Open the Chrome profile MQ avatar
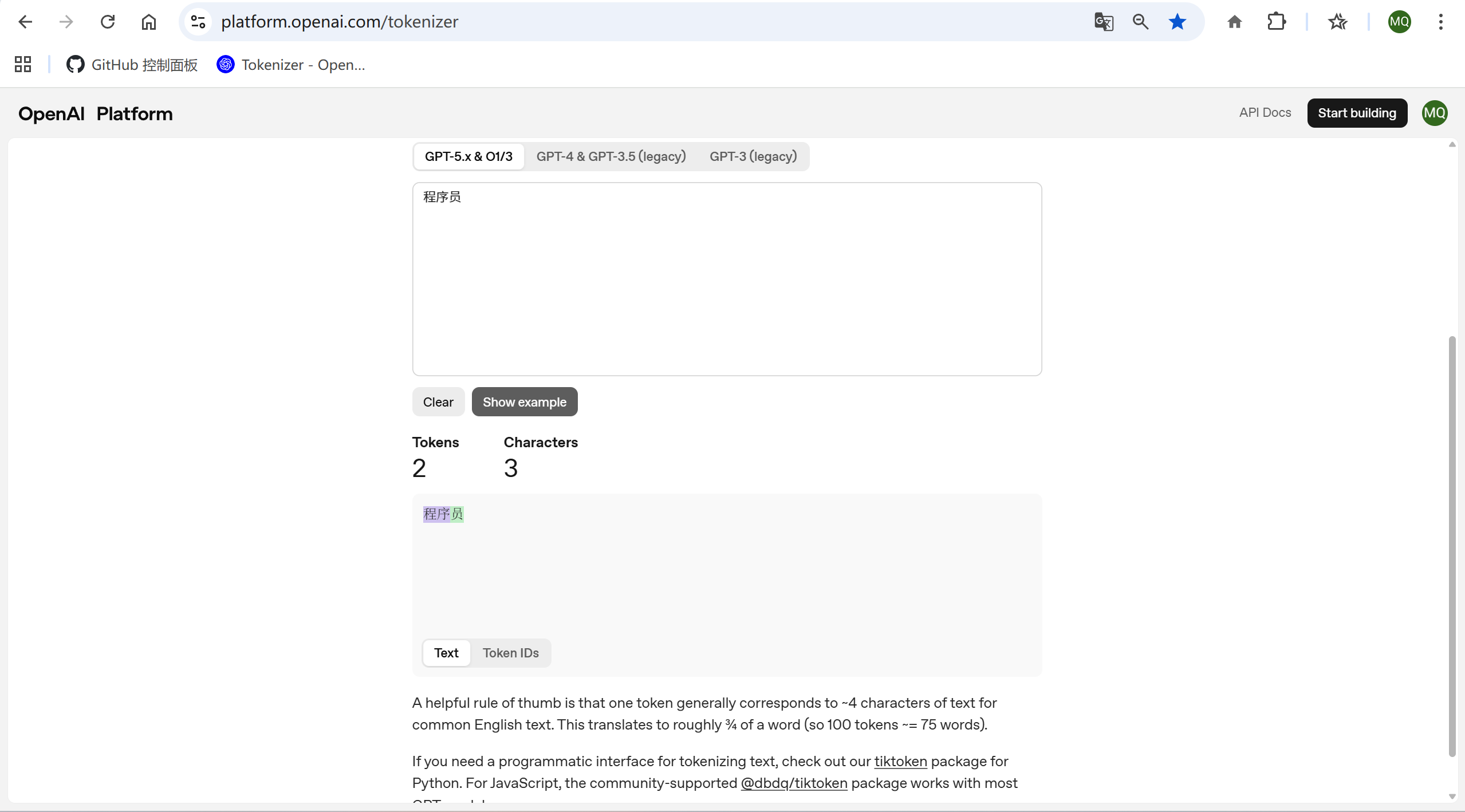The image size is (1465, 812). [x=1399, y=22]
